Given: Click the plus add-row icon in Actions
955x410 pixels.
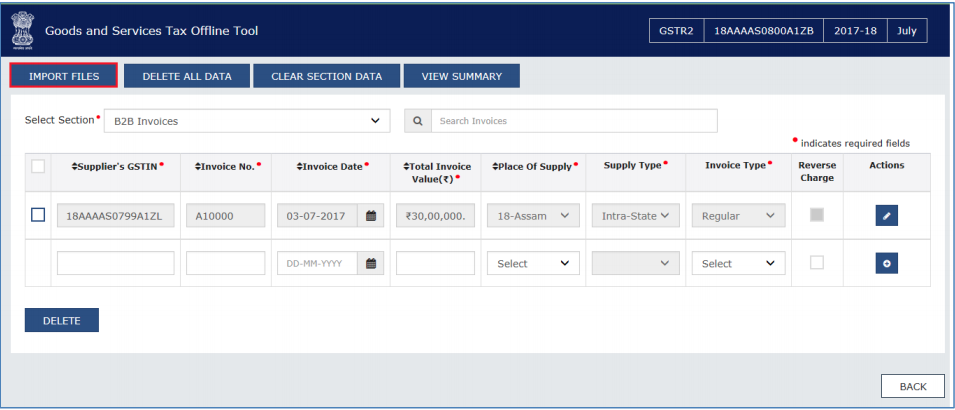Looking at the screenshot, I should tap(886, 263).
